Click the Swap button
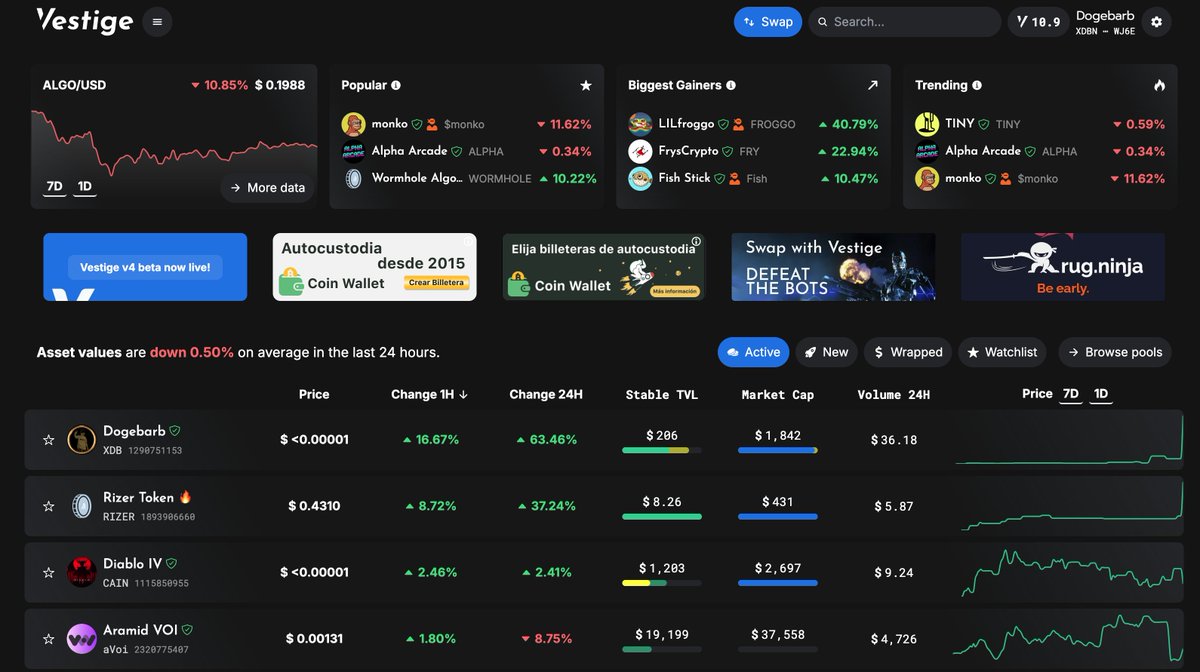Image resolution: width=1200 pixels, height=672 pixels. click(x=768, y=22)
